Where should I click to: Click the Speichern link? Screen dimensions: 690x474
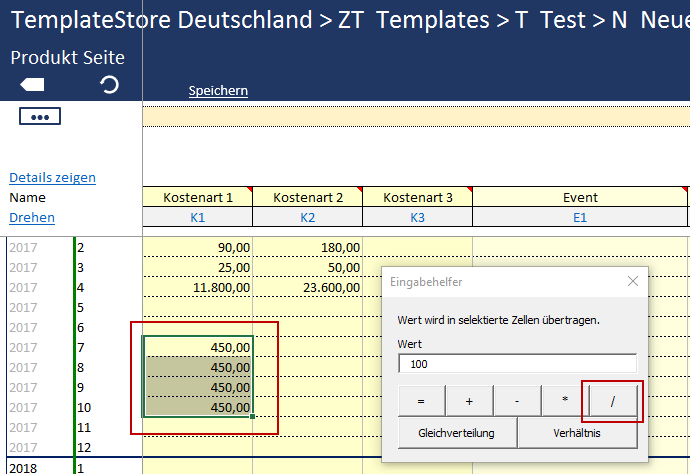tap(218, 91)
